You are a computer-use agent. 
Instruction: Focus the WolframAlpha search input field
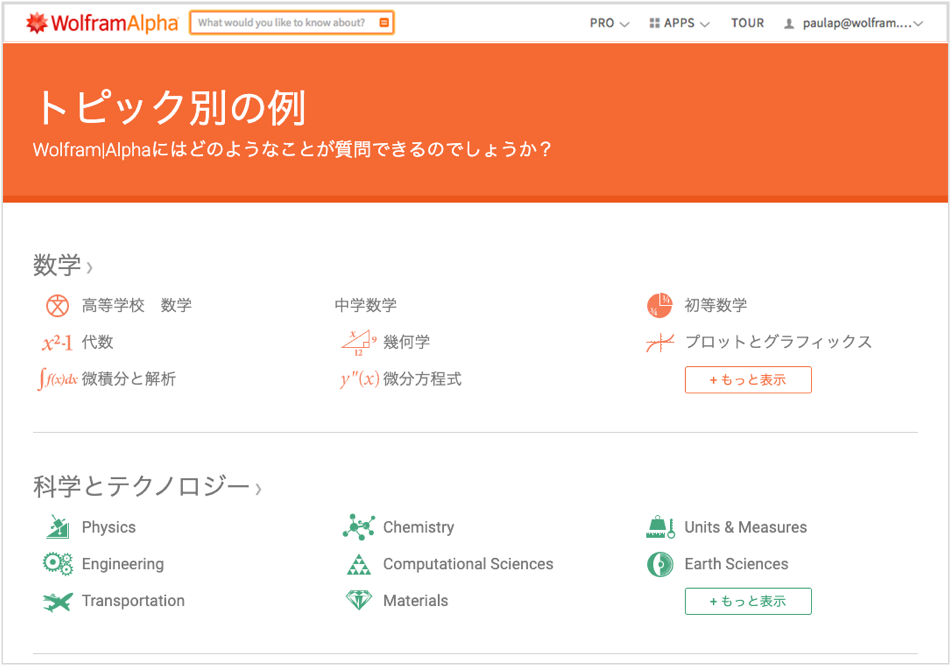pyautogui.click(x=282, y=23)
